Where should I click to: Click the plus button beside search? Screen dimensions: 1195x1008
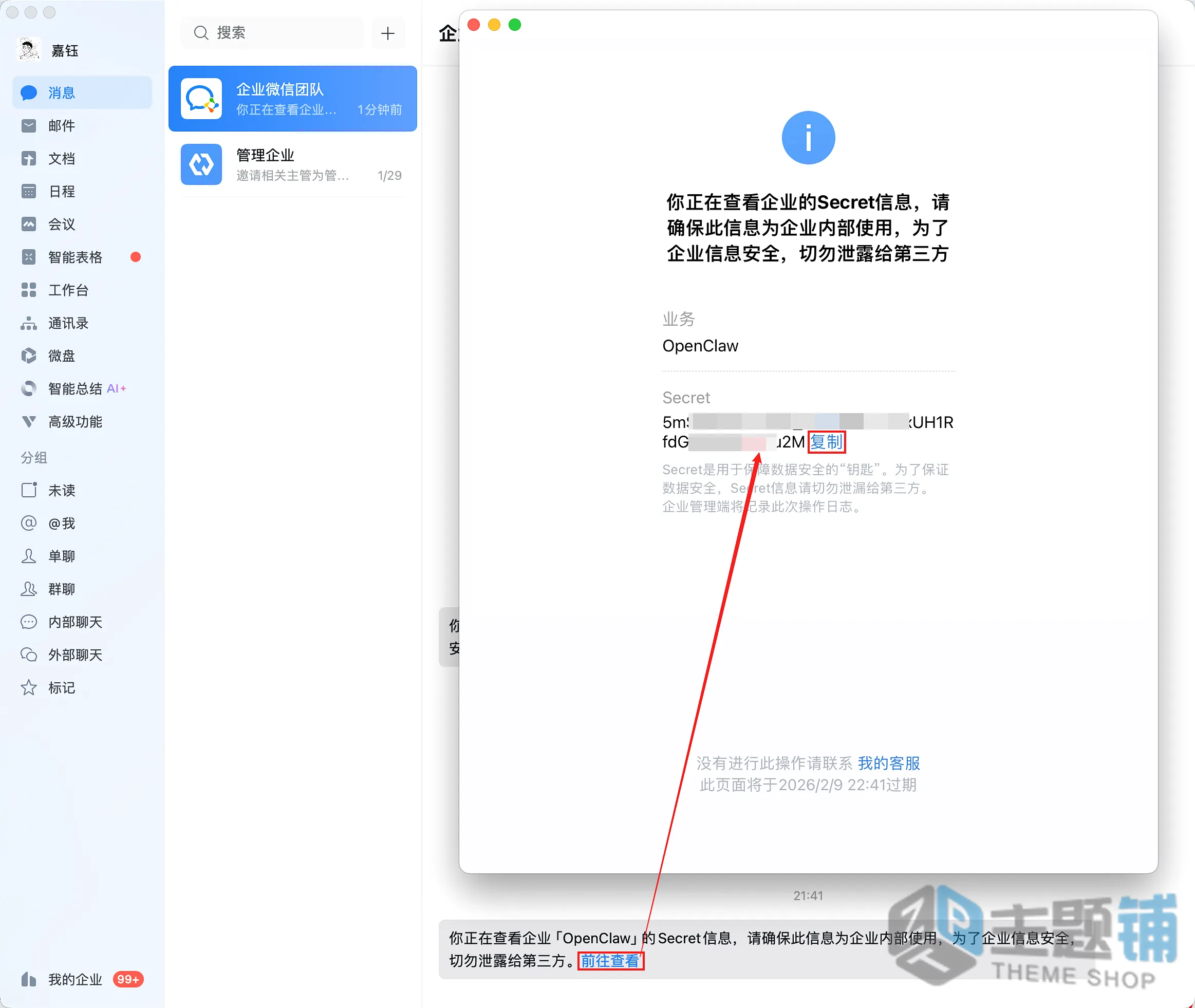[388, 32]
